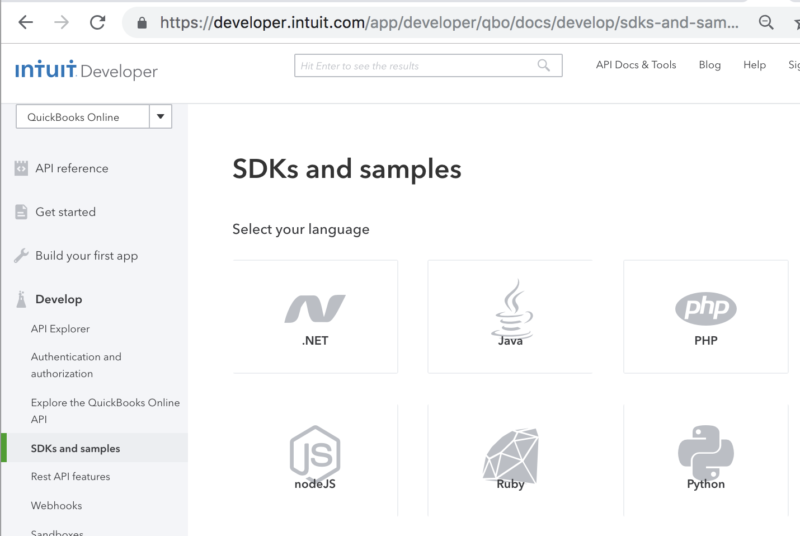Click the wrench icon for Build your first app

pos(21,256)
